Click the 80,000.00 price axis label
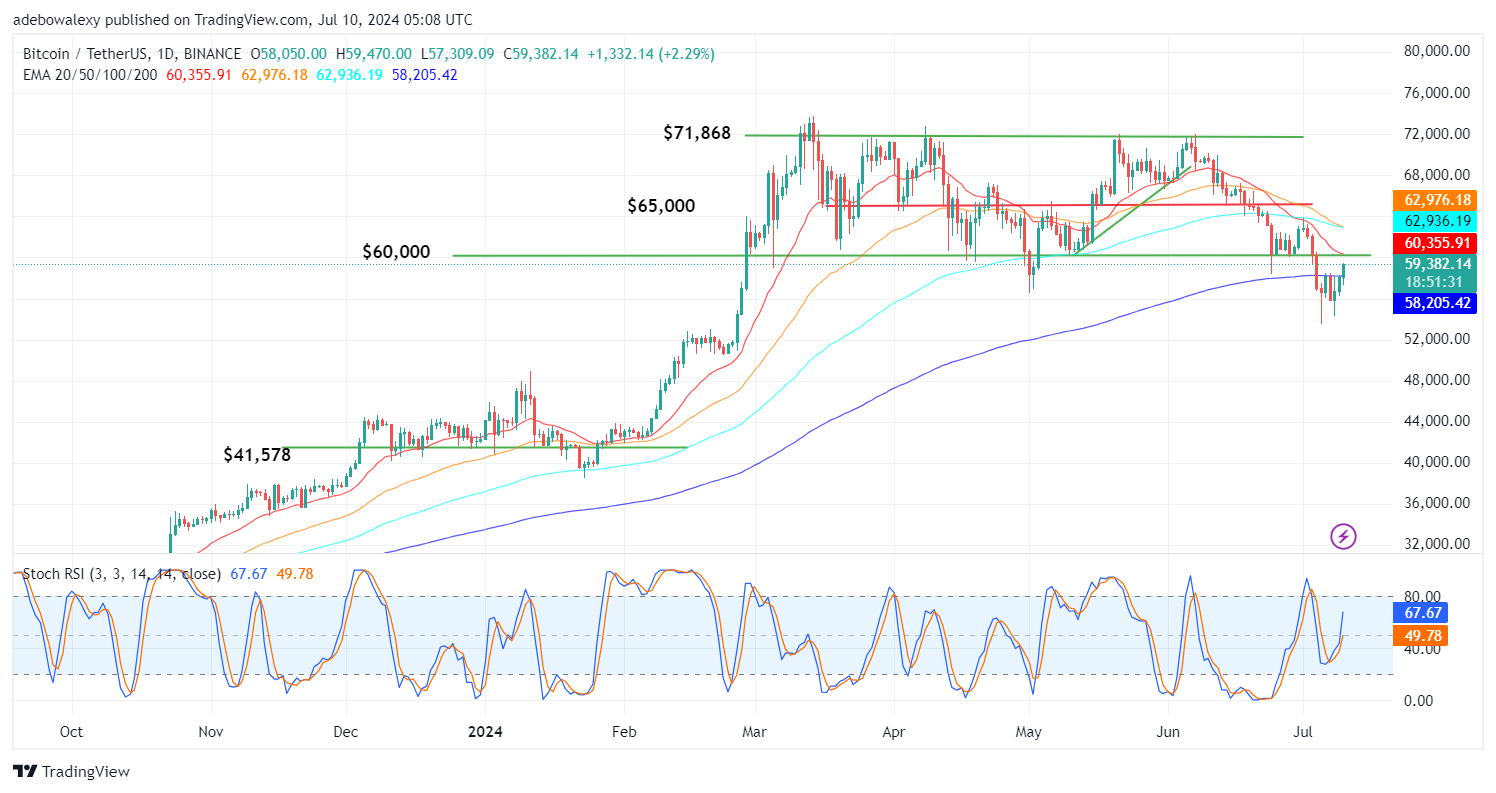1496x793 pixels. [x=1436, y=51]
